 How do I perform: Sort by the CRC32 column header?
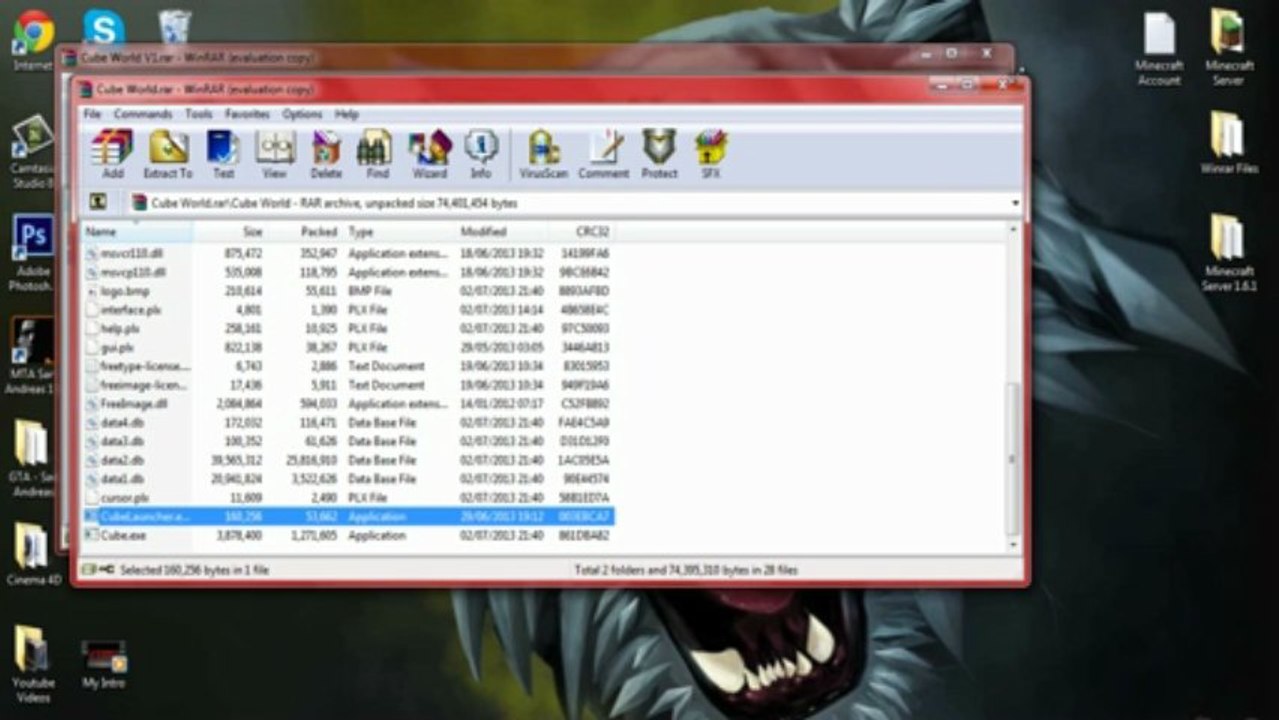pyautogui.click(x=581, y=232)
